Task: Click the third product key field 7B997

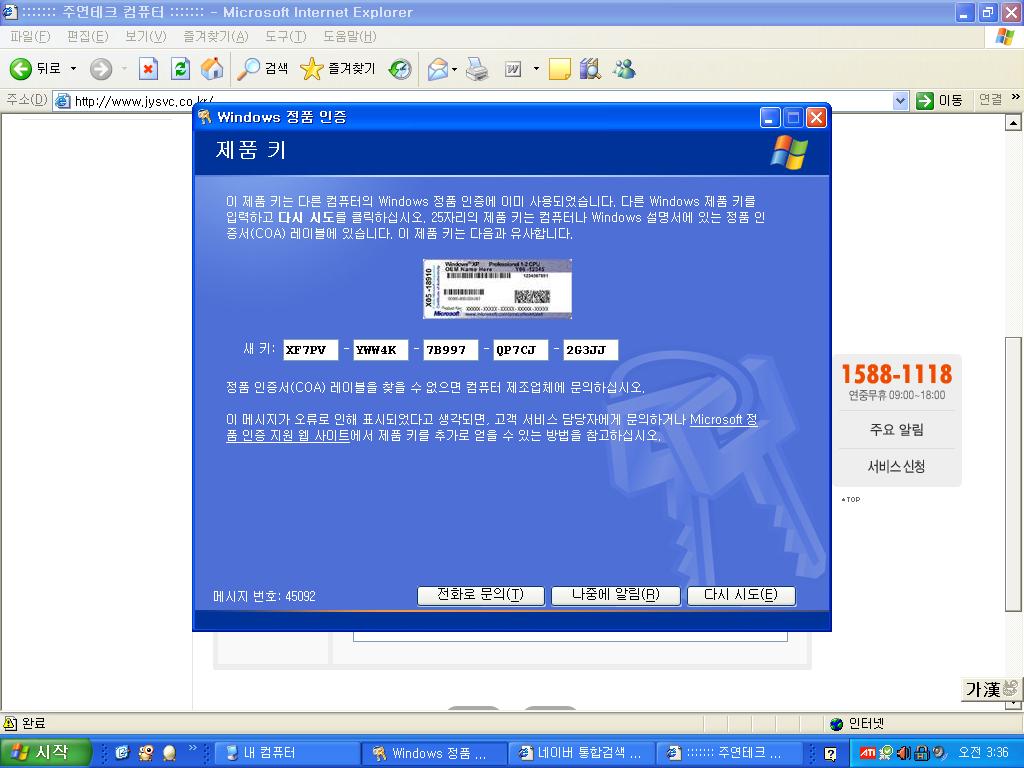Action: pos(451,350)
